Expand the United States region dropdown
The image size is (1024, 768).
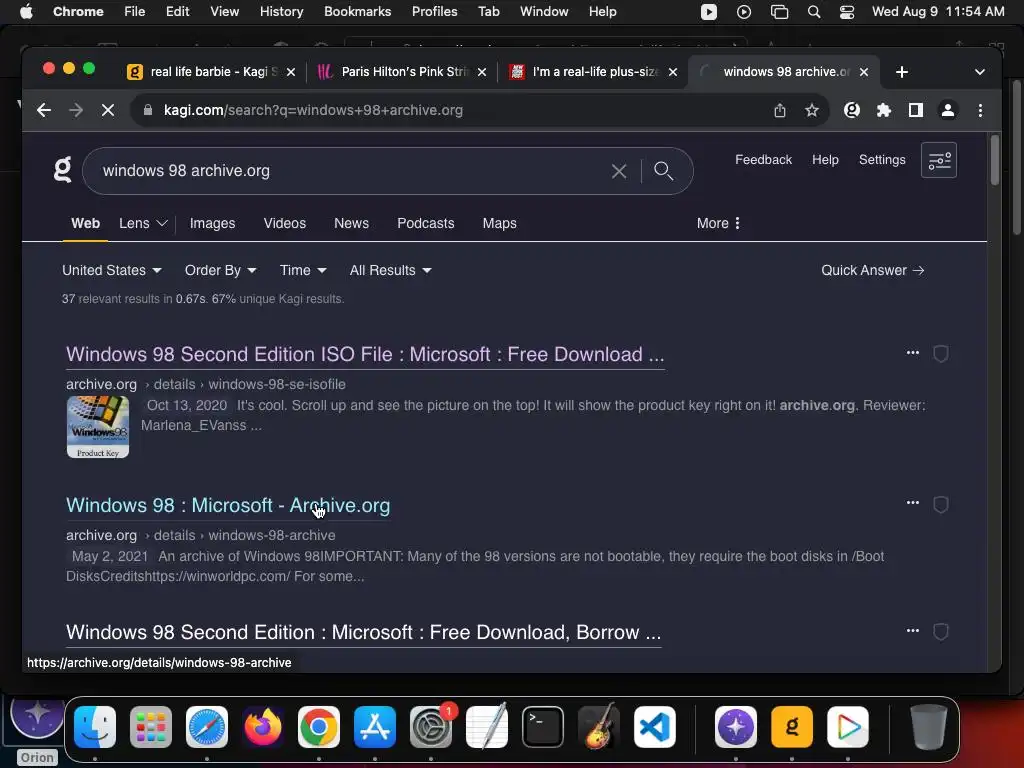112,270
